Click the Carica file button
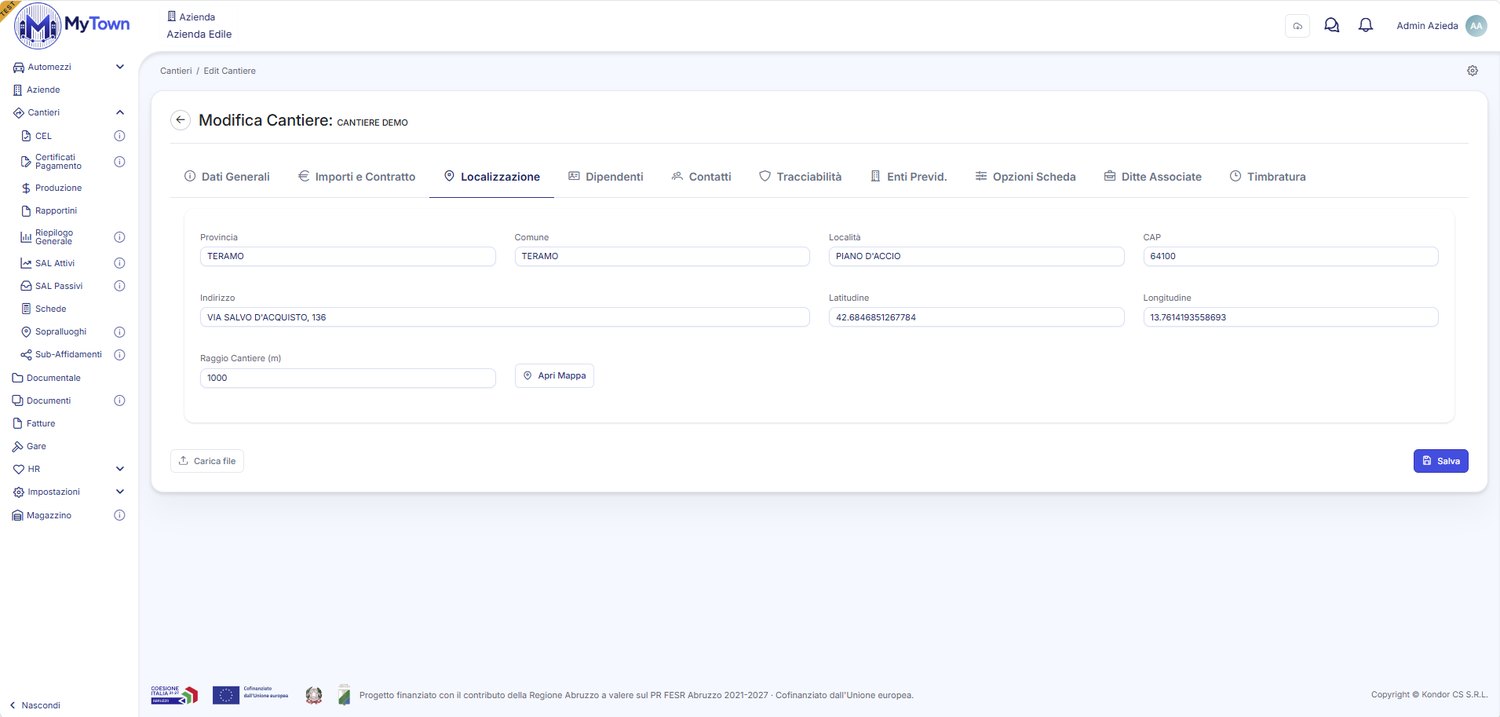Screen dimensions: 1500x717 [x=207, y=461]
